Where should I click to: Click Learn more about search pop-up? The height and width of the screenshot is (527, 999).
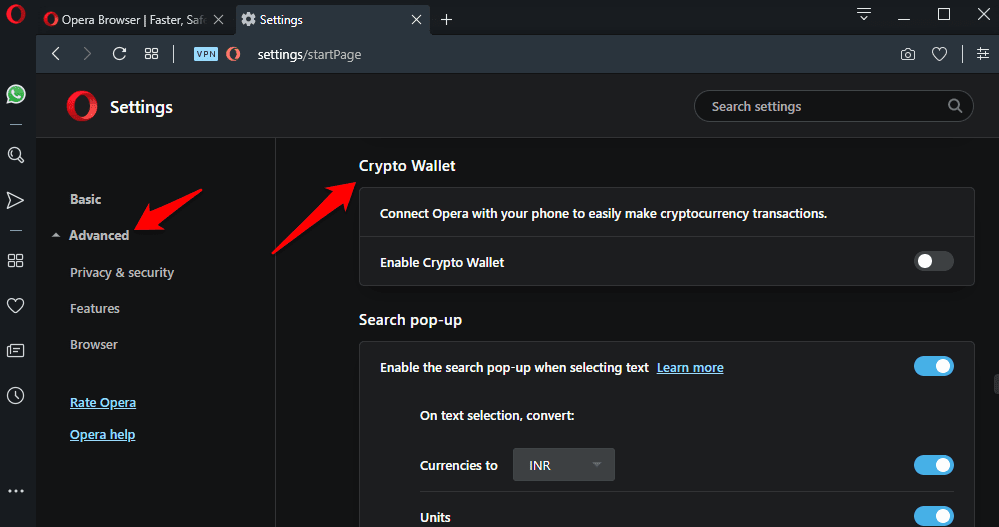point(690,368)
